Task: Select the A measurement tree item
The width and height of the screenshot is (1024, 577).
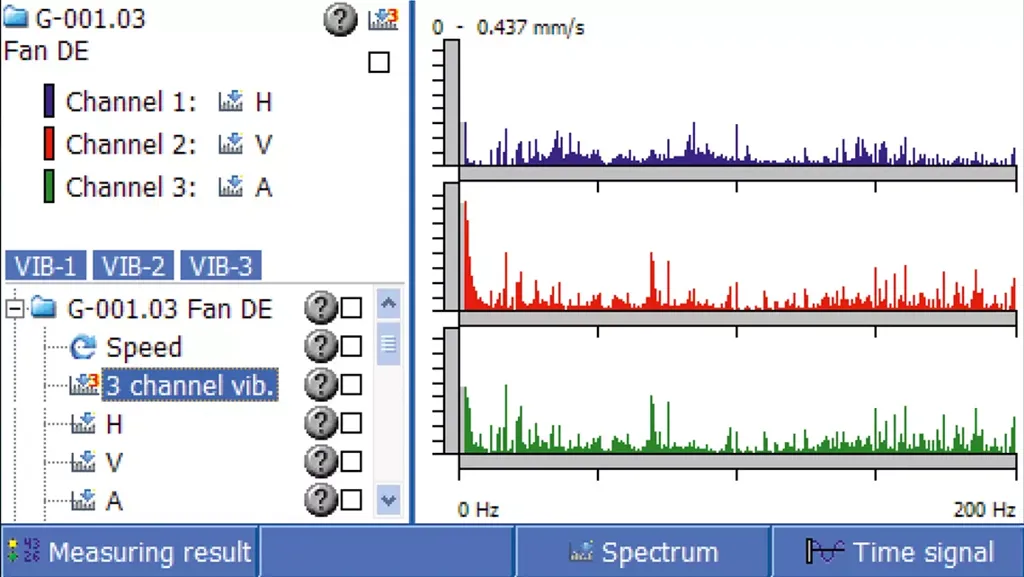Action: click(x=114, y=500)
